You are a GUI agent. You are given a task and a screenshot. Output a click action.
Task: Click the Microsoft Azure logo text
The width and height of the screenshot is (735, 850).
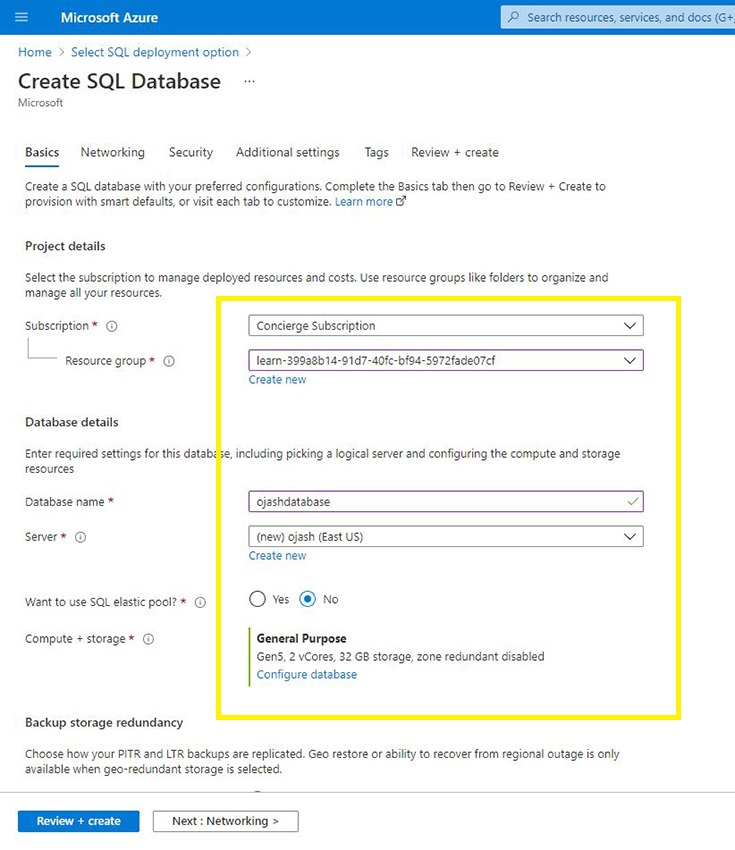pyautogui.click(x=109, y=17)
